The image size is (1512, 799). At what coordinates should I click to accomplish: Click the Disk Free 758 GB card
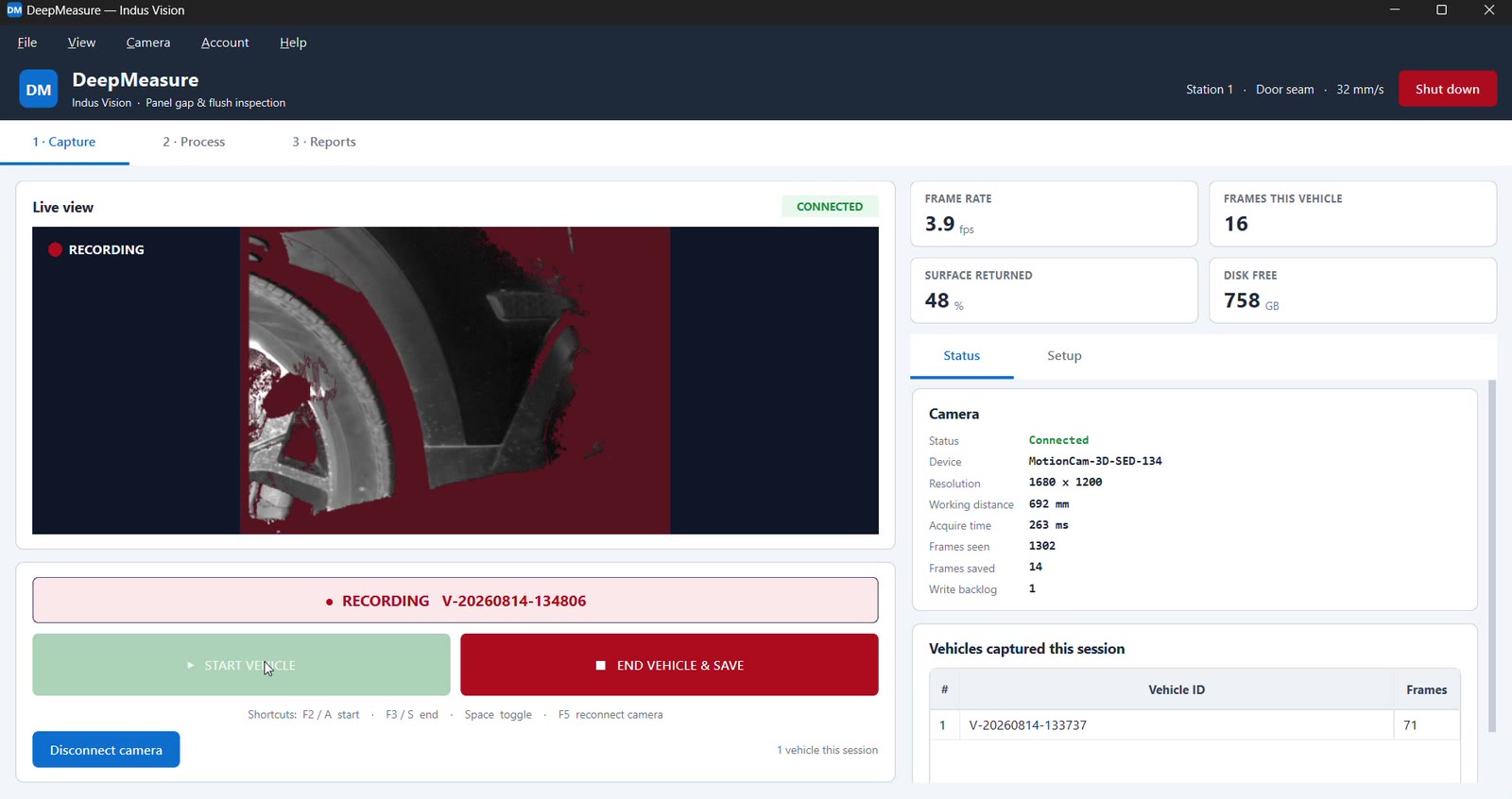(x=1353, y=291)
